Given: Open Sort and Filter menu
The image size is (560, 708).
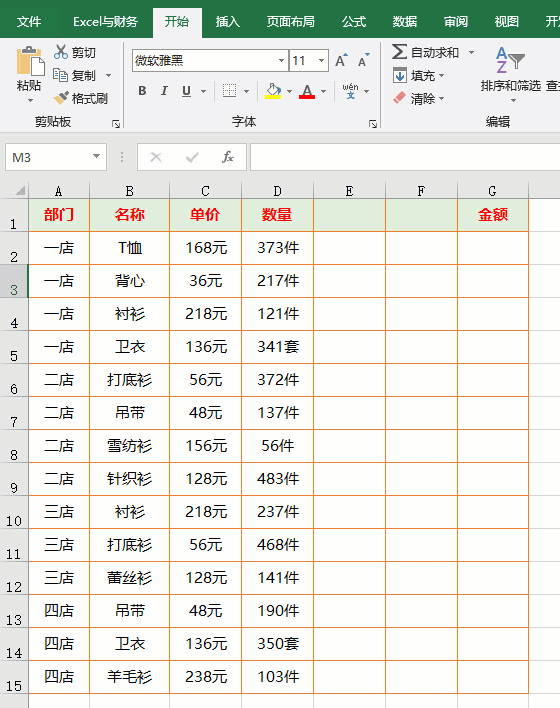Looking at the screenshot, I should (x=510, y=74).
